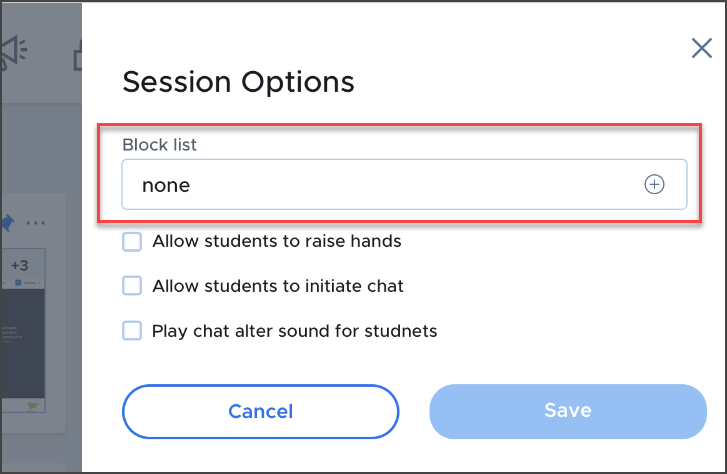This screenshot has width=727, height=474.
Task: Enable Allow students to raise hands checkbox
Action: (132, 241)
